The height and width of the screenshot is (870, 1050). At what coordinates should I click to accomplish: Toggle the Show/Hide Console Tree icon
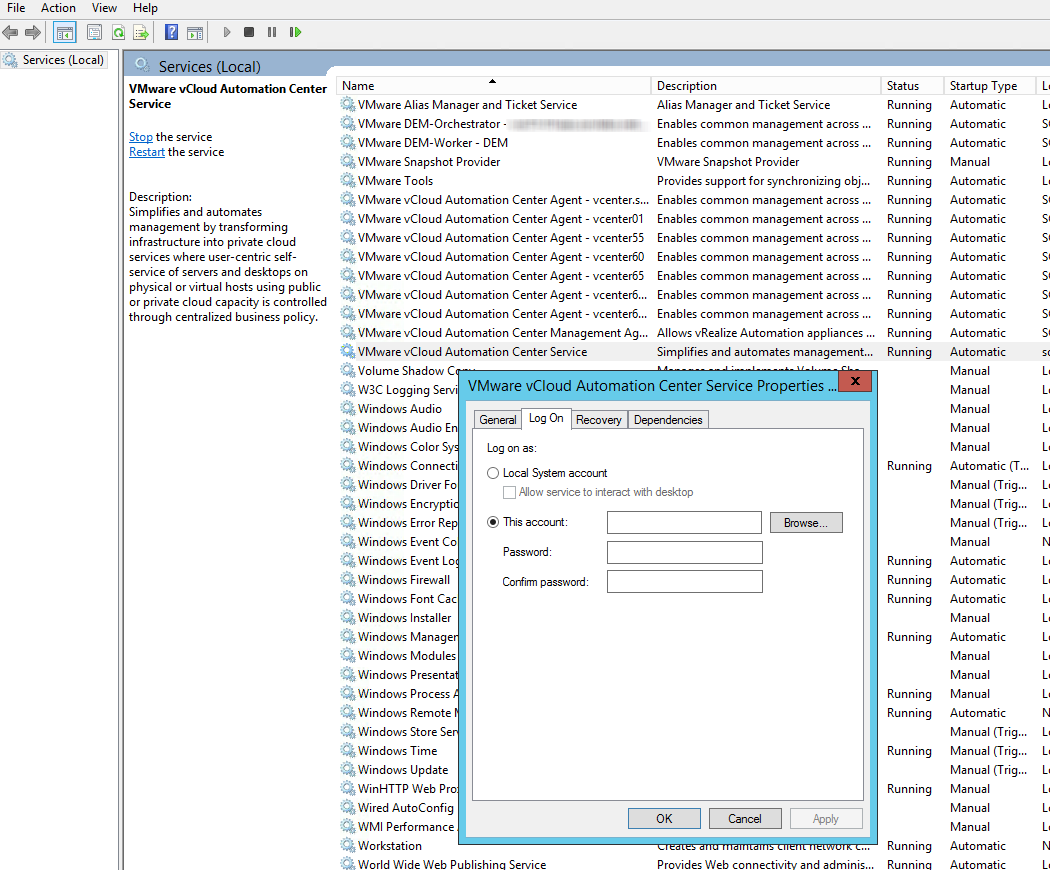coord(65,32)
